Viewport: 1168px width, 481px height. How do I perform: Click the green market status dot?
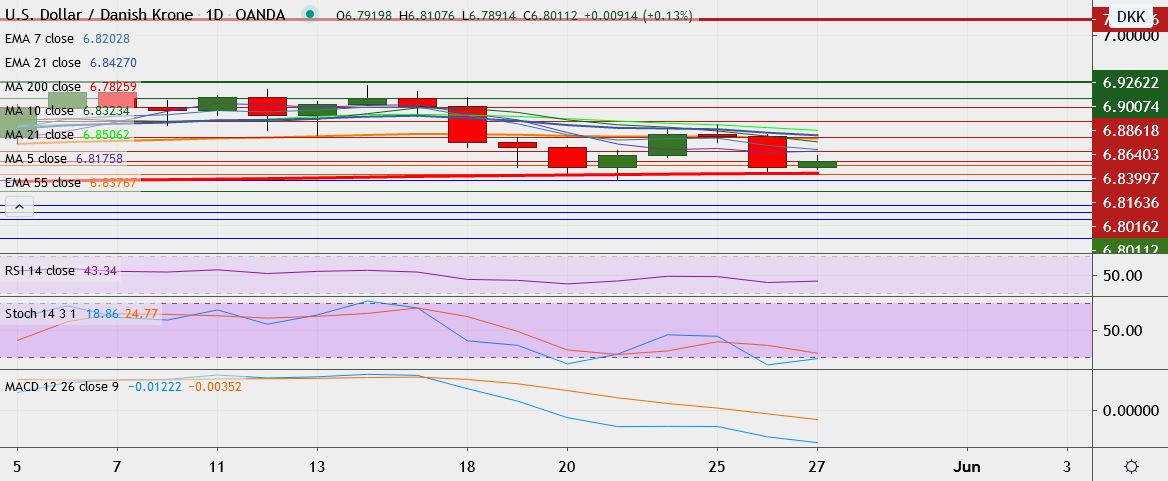(x=310, y=14)
